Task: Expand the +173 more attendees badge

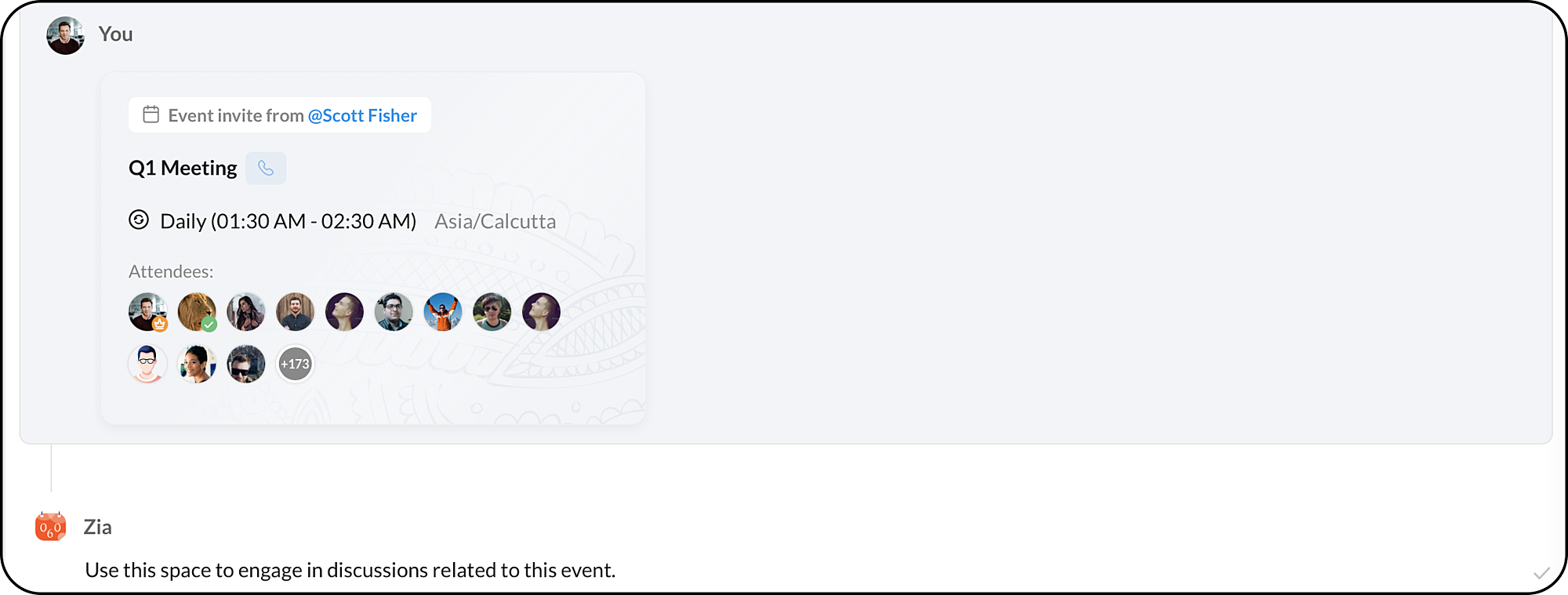Action: coord(295,364)
